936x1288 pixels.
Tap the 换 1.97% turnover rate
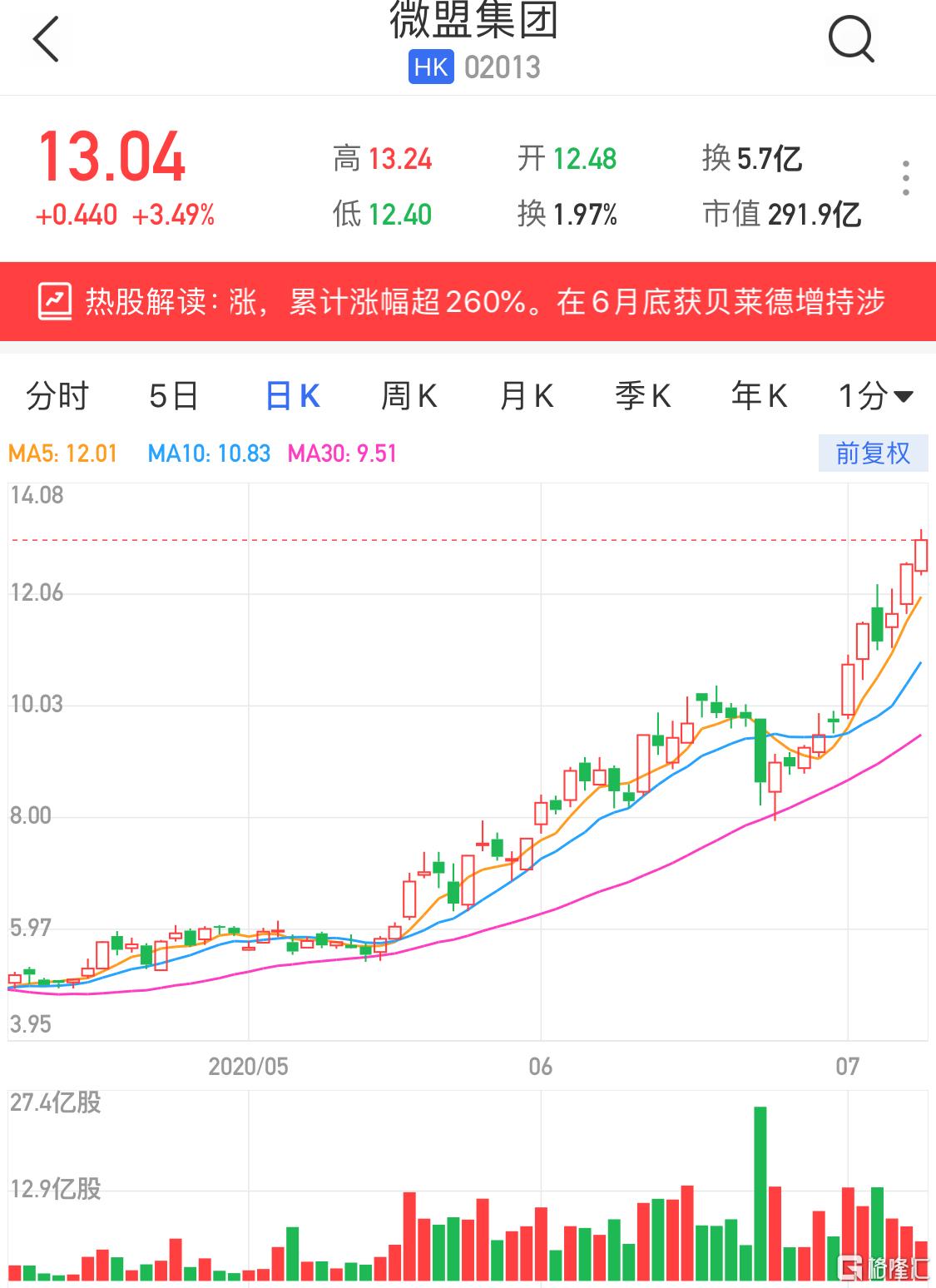567,215
